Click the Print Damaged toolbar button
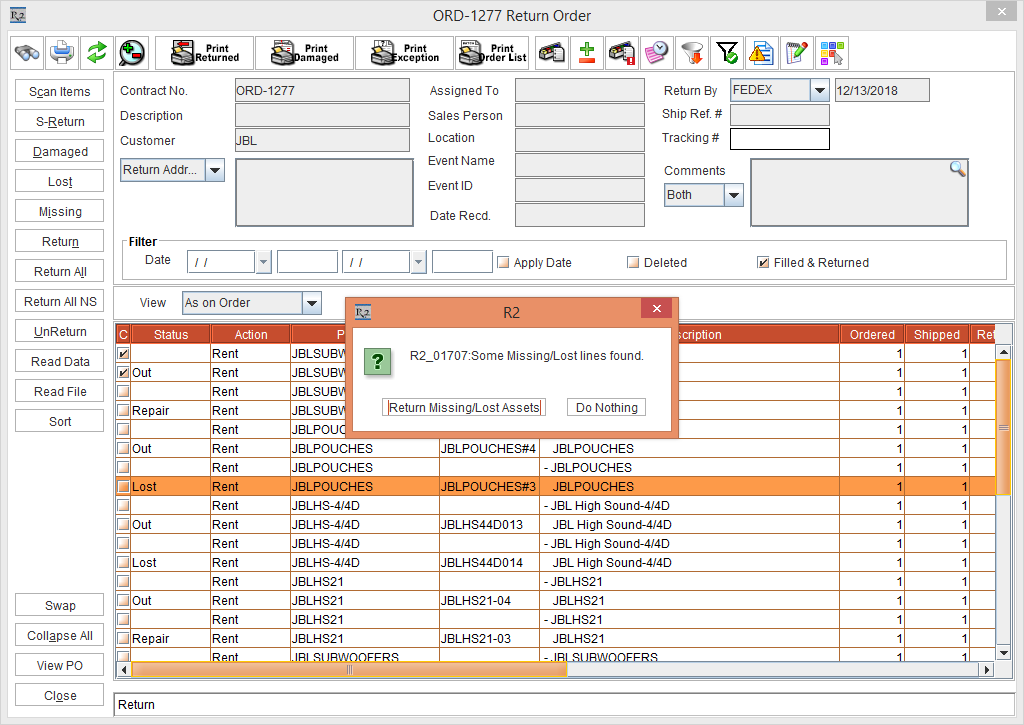Screen dimensions: 1024x725 click(304, 53)
